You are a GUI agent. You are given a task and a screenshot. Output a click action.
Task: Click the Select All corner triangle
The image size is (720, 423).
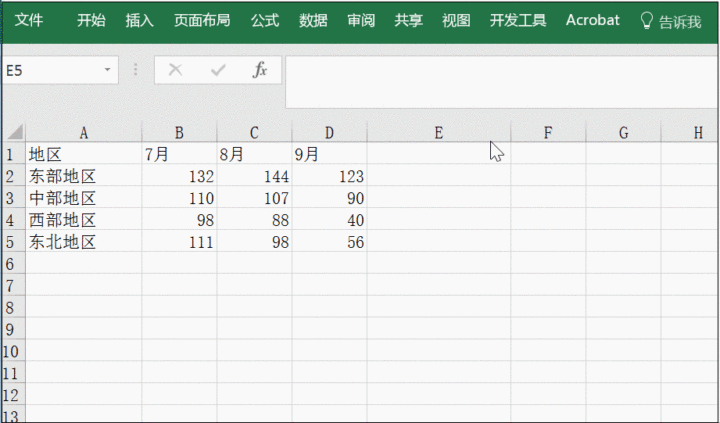15,132
